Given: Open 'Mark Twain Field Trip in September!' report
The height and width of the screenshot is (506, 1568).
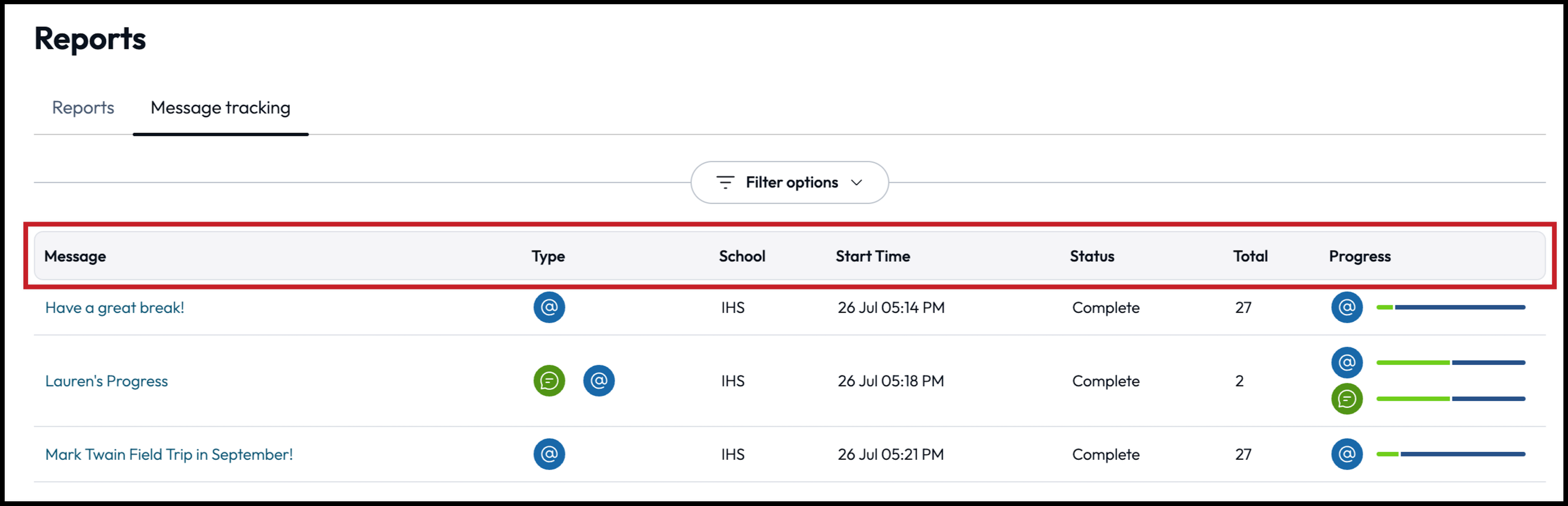Looking at the screenshot, I should pyautogui.click(x=169, y=454).
